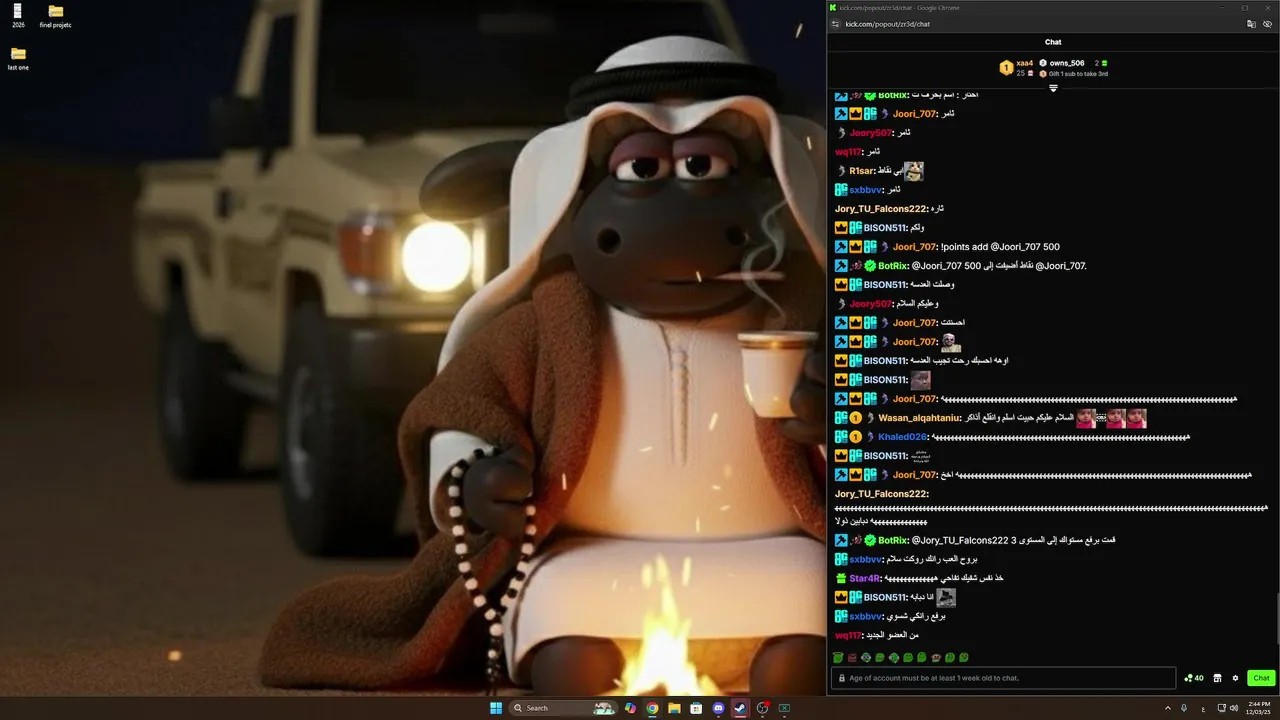Click the site information icon in address bar

click(835, 24)
